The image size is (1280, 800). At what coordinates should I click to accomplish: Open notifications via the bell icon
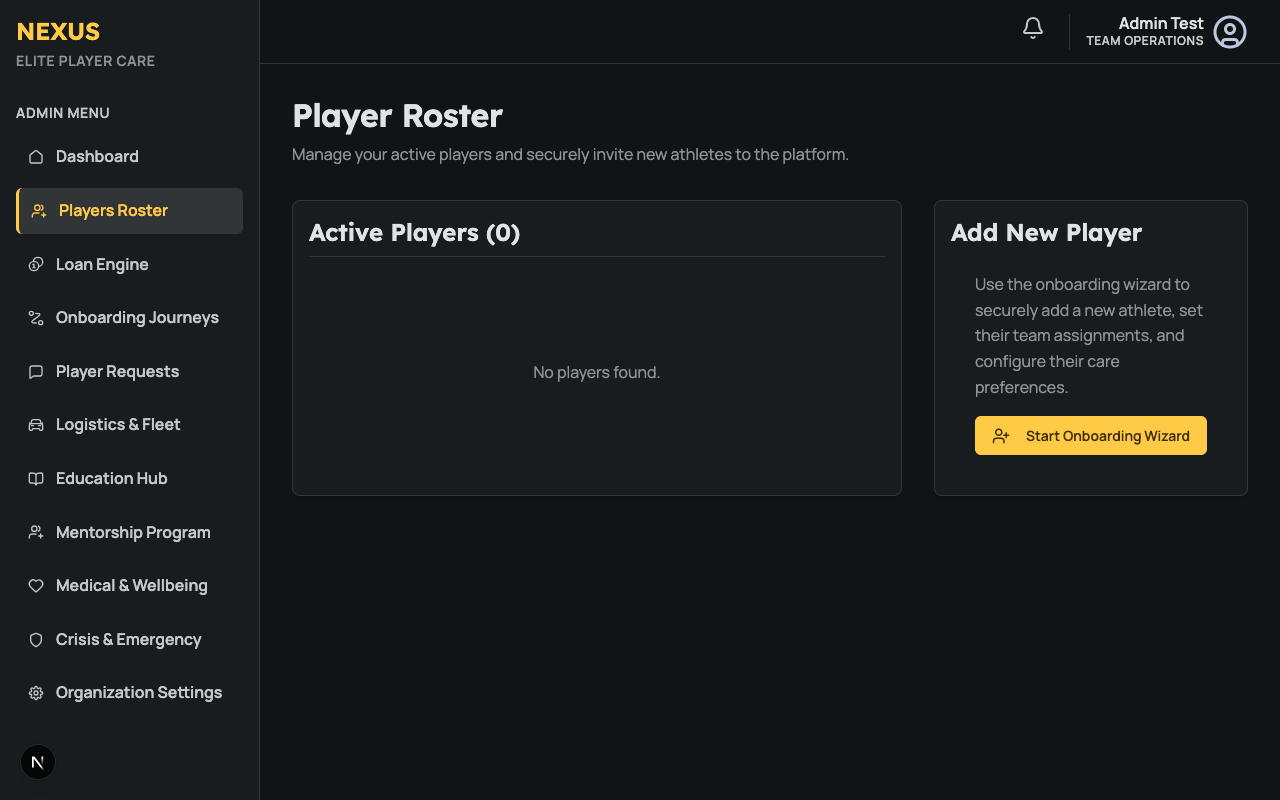(x=1033, y=29)
